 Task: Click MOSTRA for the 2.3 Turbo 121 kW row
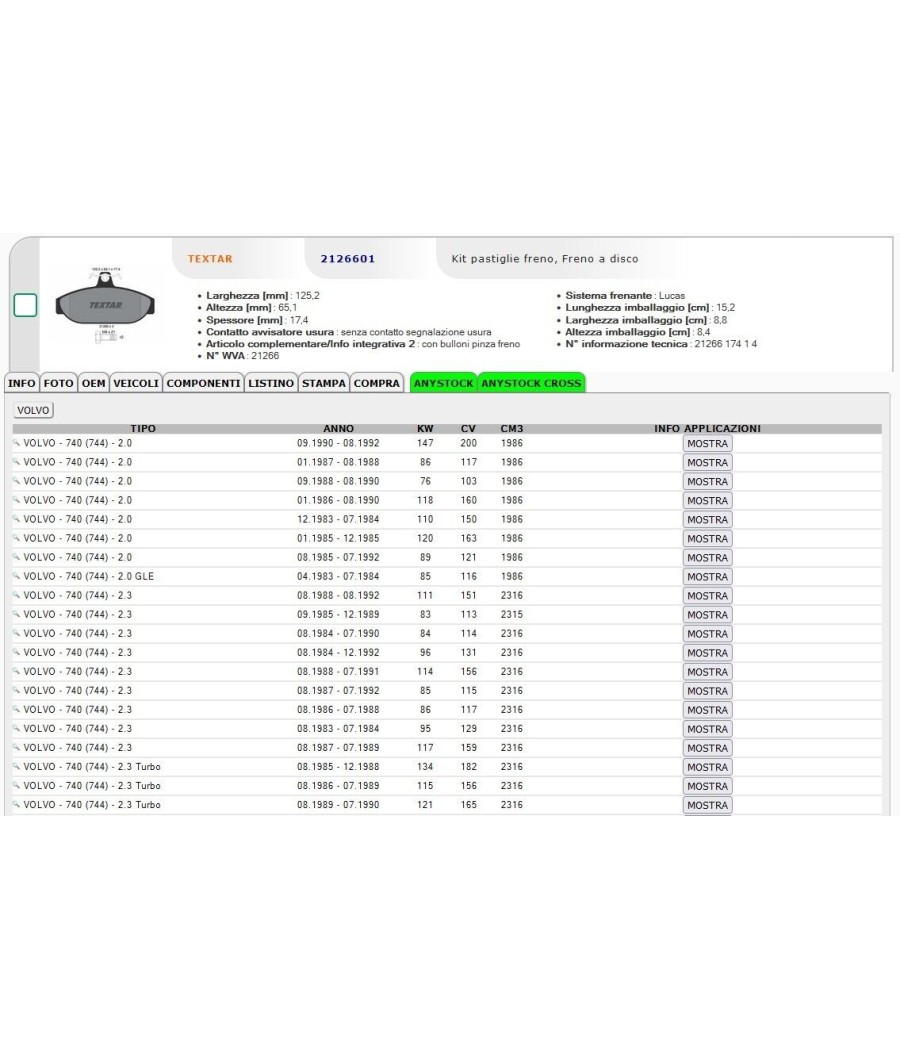click(x=707, y=806)
